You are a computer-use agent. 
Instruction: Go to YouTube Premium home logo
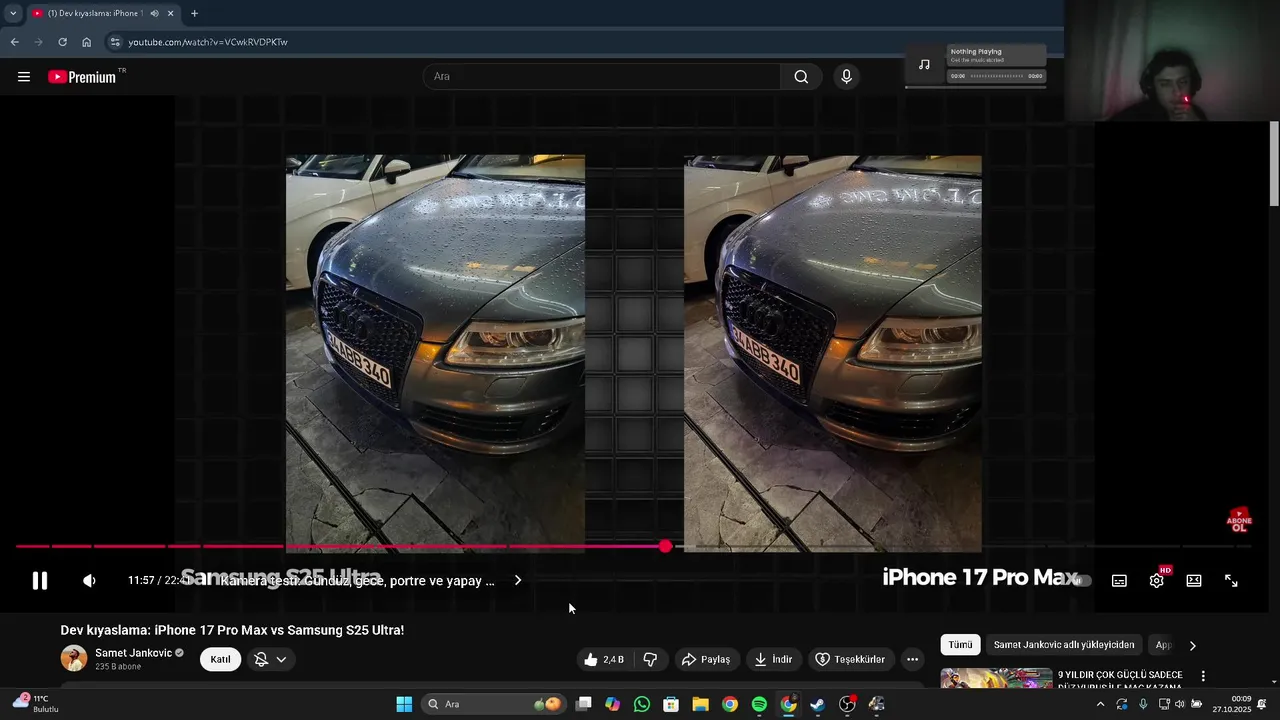(x=82, y=77)
